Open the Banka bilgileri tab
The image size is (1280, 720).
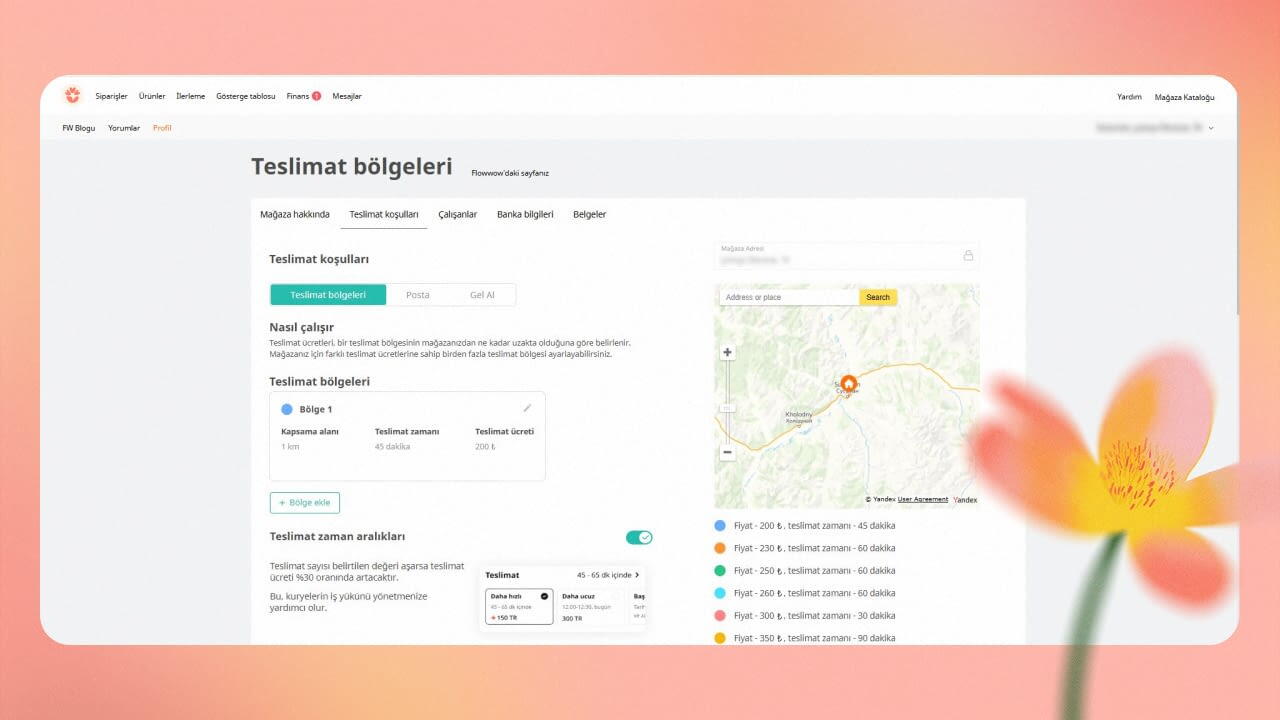coord(525,214)
